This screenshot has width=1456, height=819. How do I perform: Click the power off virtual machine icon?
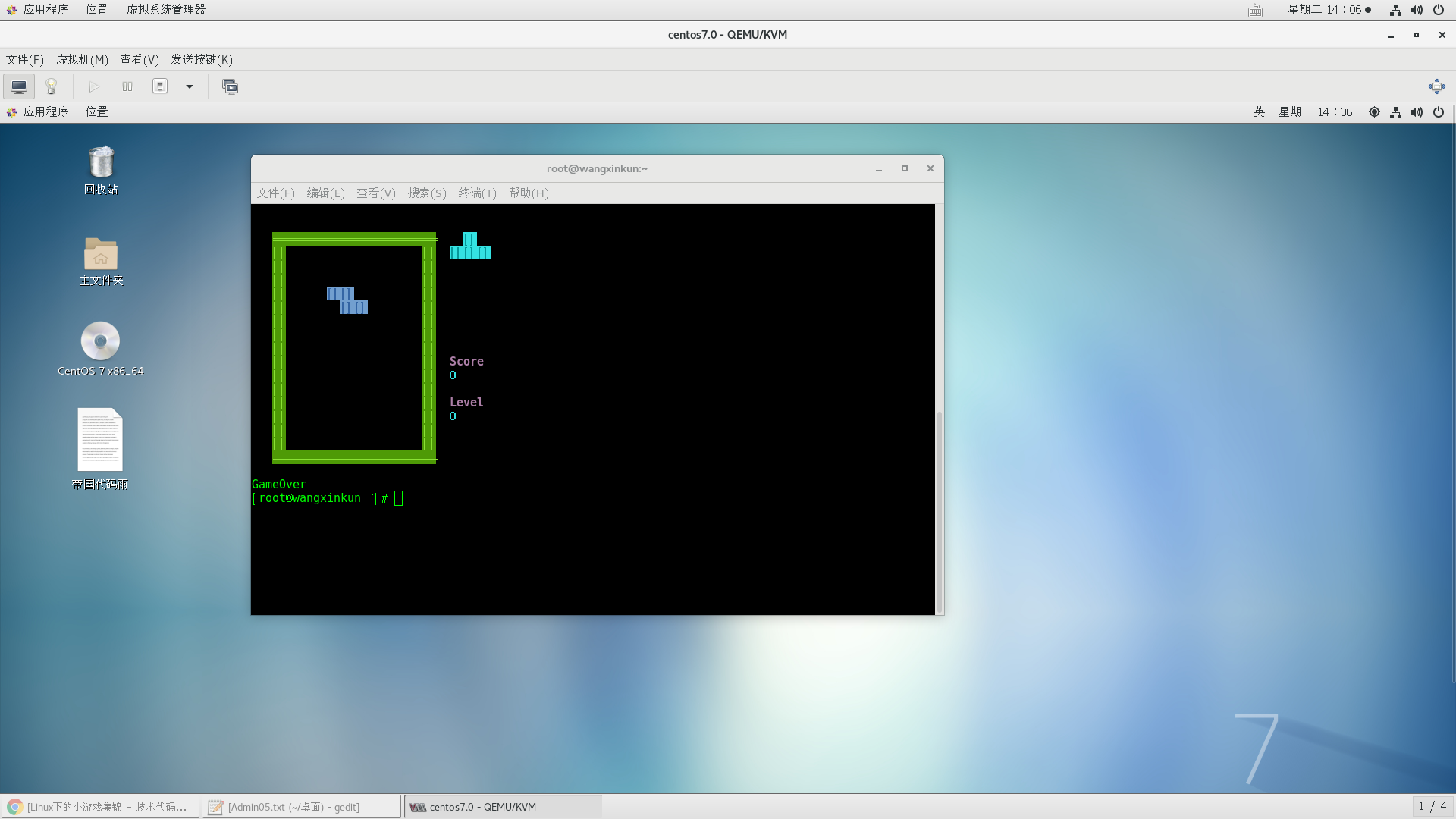160,86
